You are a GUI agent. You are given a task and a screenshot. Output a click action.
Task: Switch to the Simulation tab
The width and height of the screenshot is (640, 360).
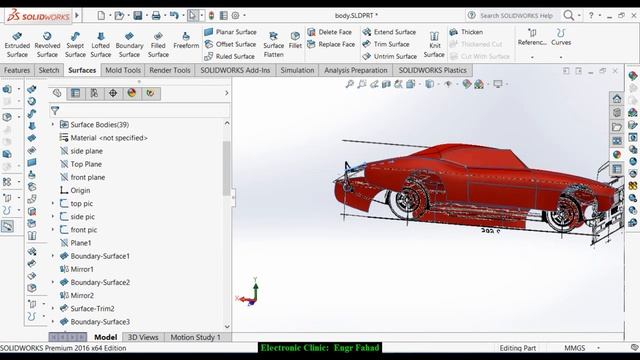point(297,70)
